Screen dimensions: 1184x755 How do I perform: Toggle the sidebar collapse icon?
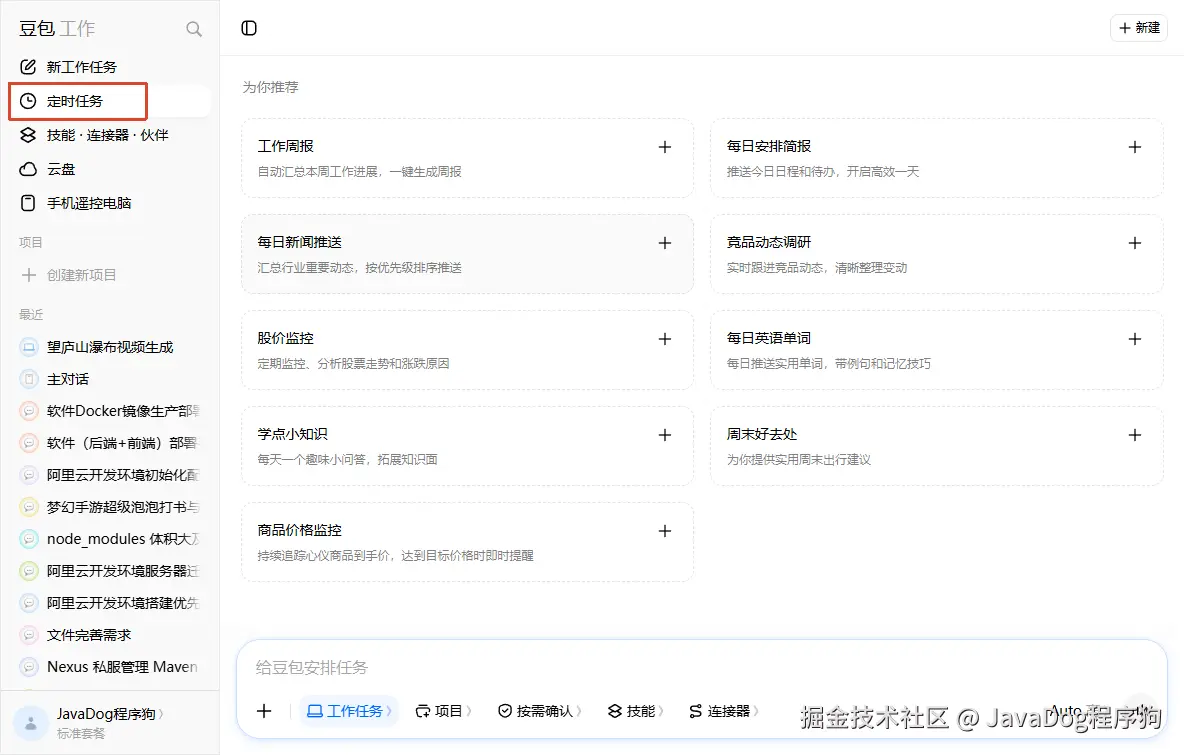tap(249, 28)
